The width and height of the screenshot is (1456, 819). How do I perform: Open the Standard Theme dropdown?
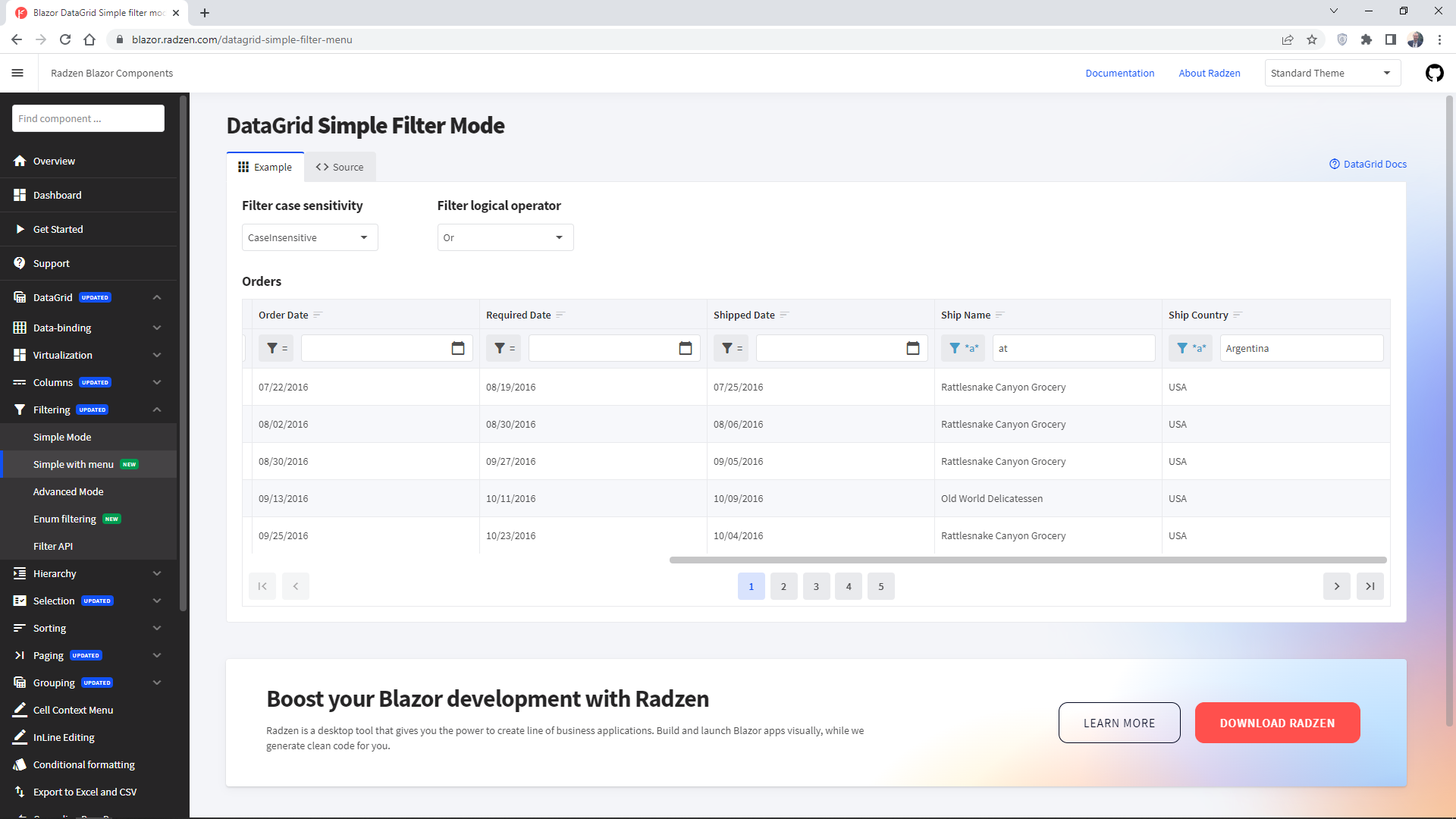(x=1332, y=73)
